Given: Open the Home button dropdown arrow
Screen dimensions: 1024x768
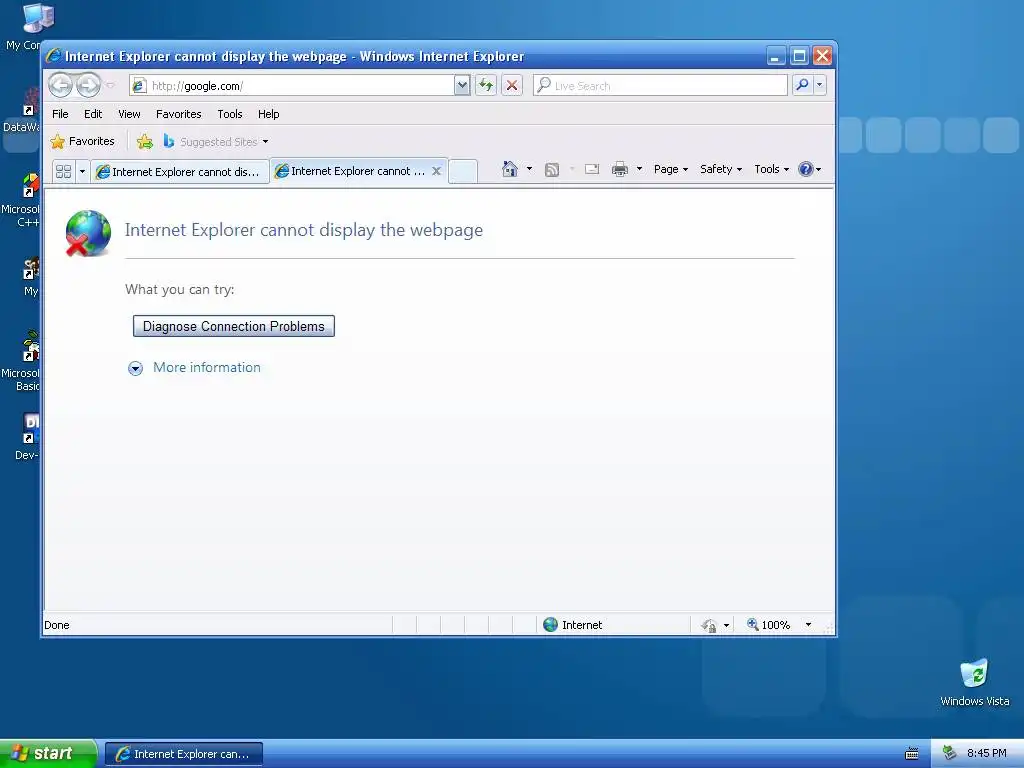Looking at the screenshot, I should point(529,169).
